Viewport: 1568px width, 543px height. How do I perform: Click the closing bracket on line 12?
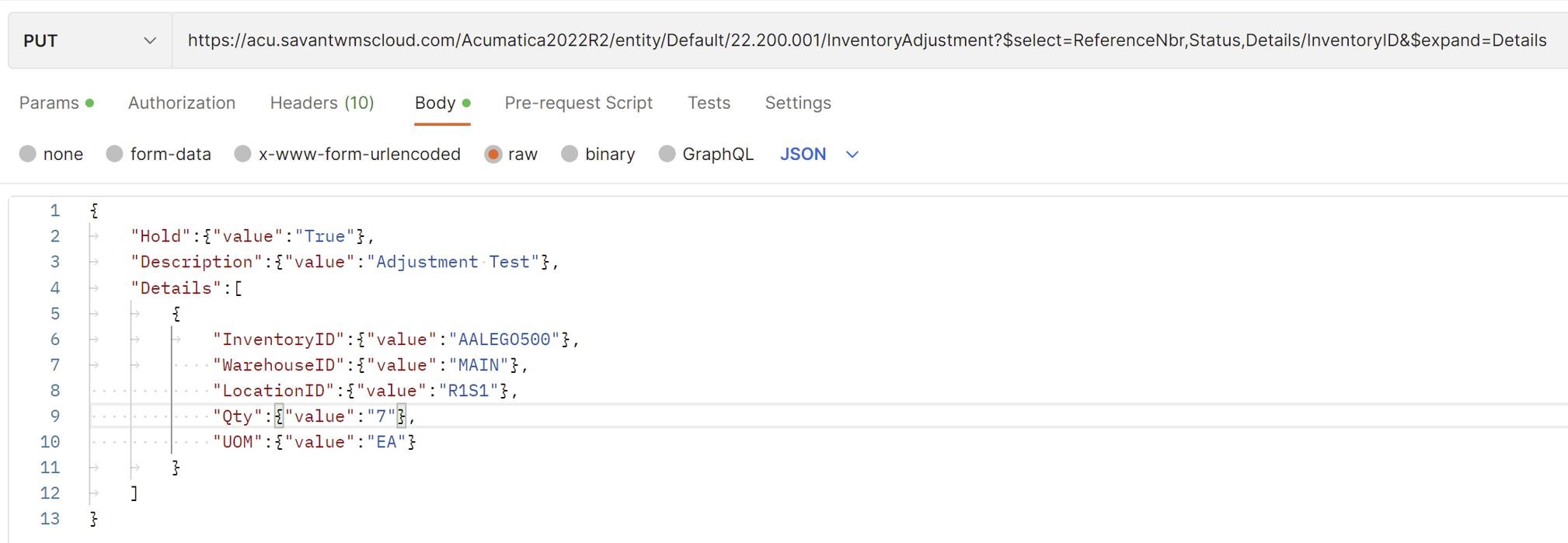134,493
